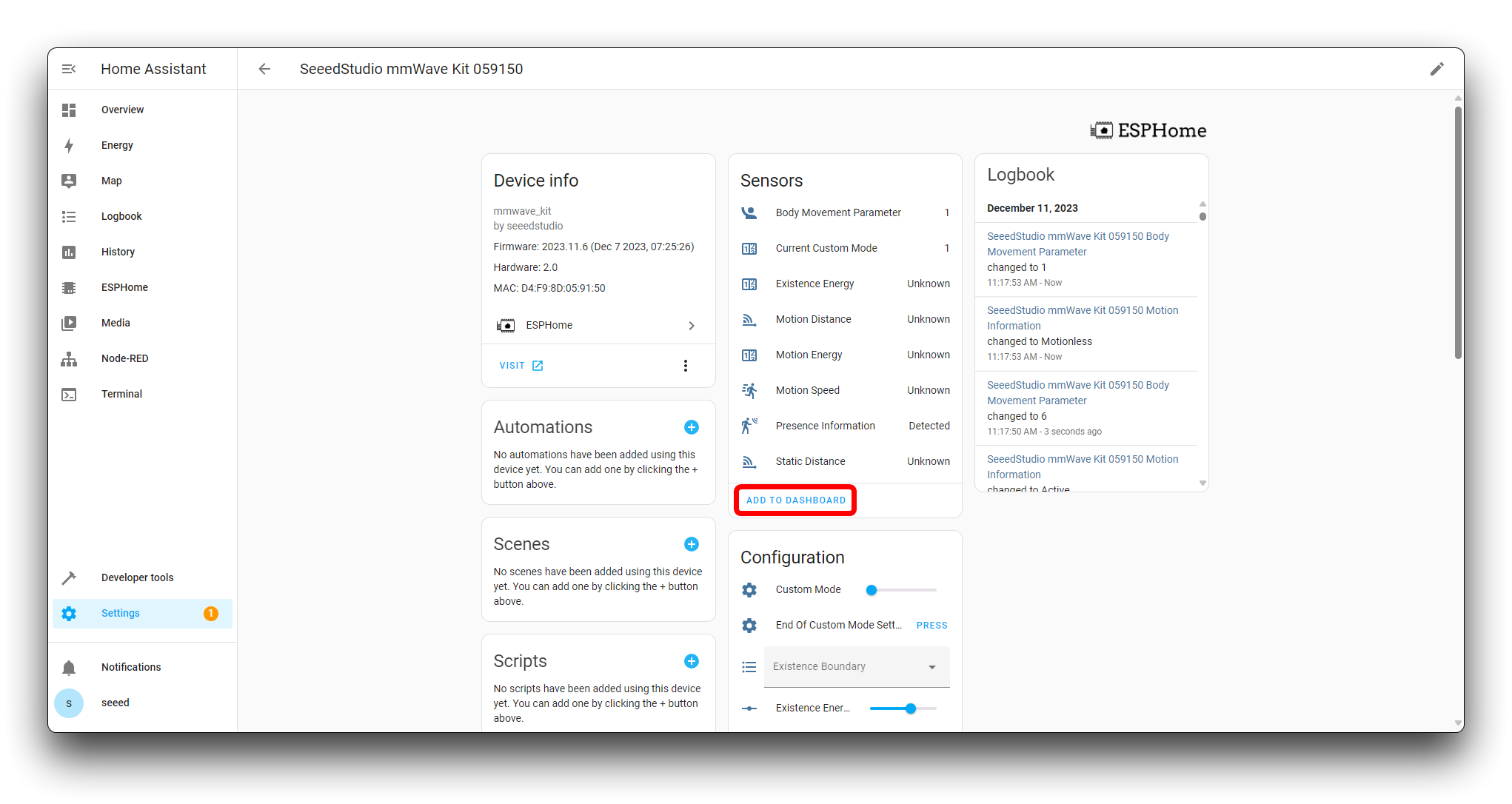
Task: Click the Configuration gear icon for Custom Mode
Action: [750, 589]
